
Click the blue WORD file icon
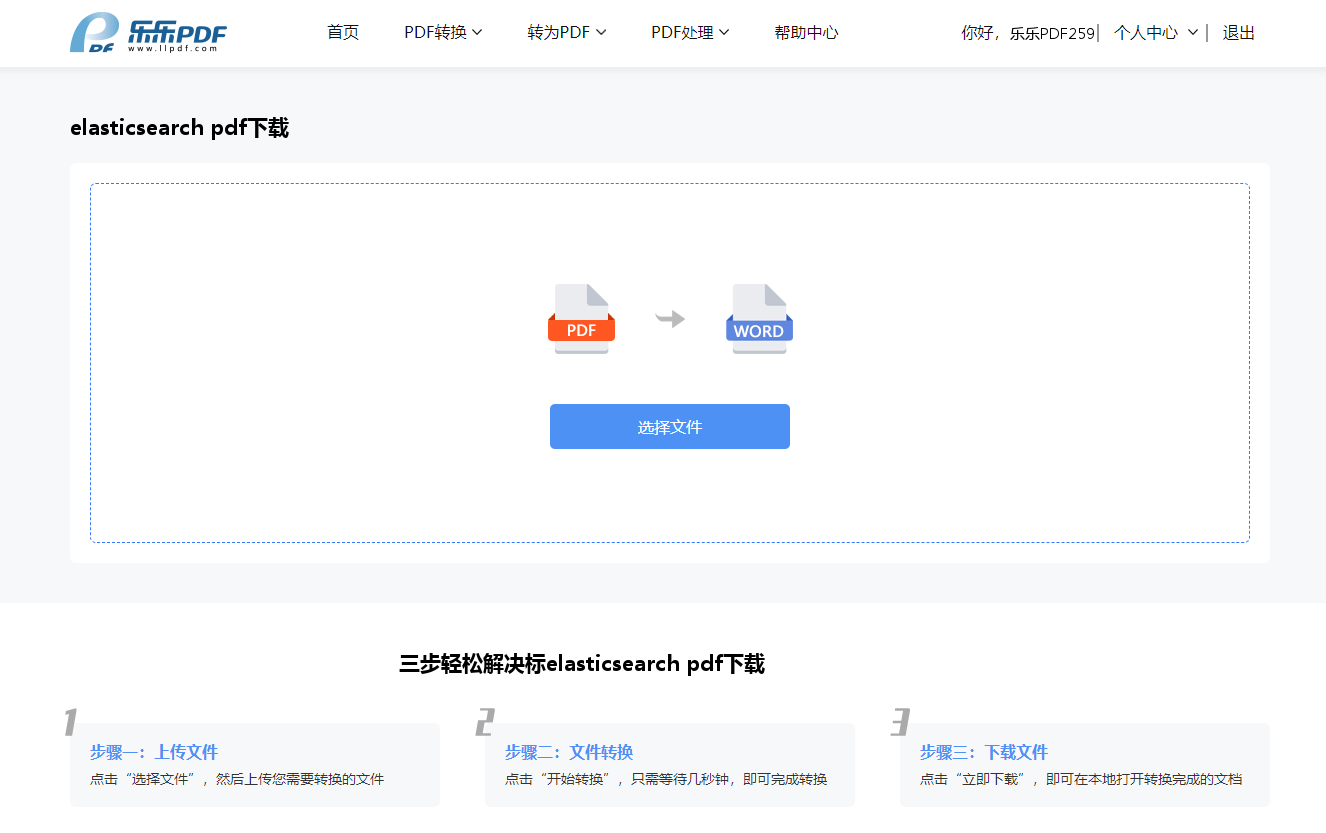tap(759, 319)
